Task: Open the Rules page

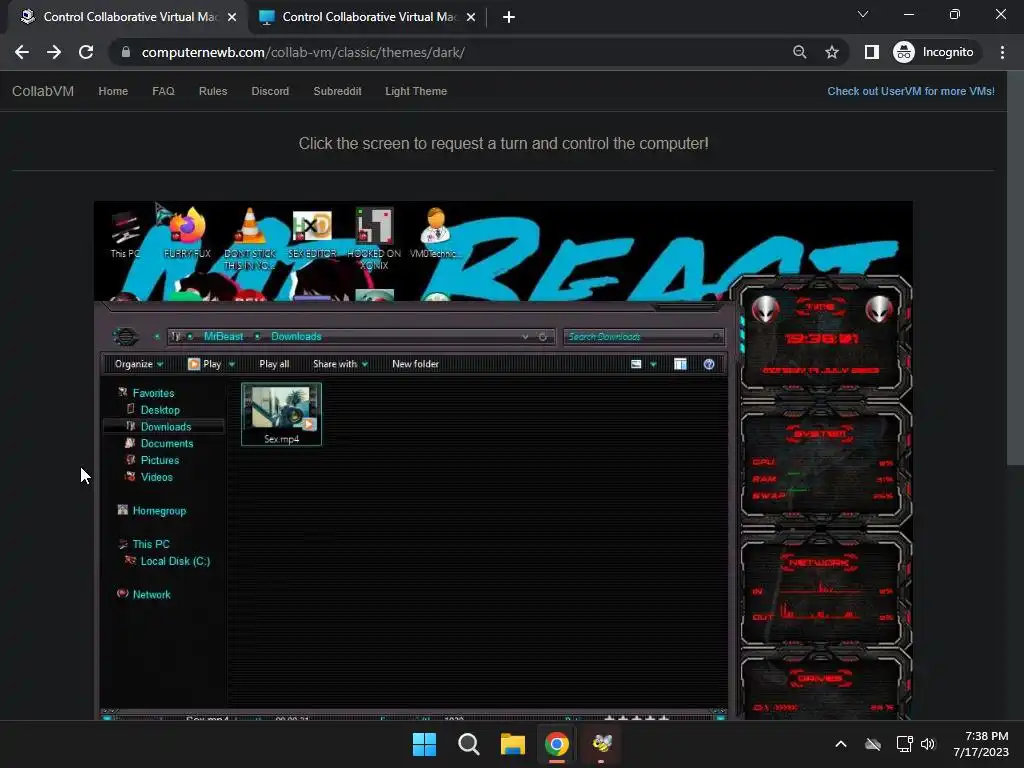Action: point(213,91)
